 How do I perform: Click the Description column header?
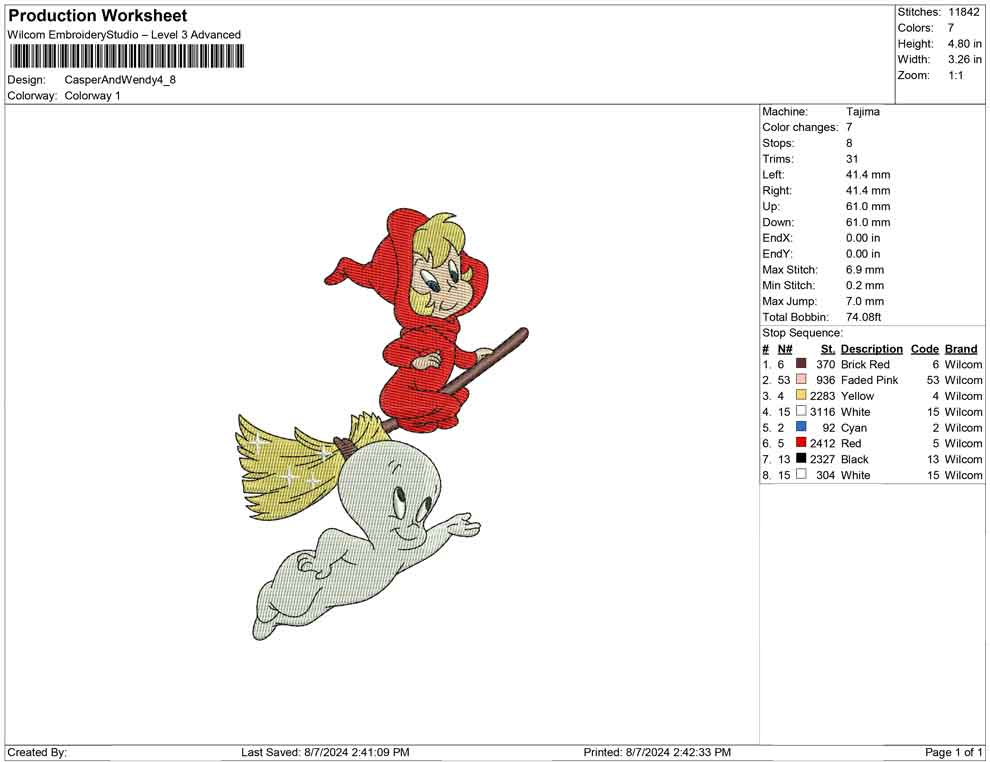tap(871, 348)
